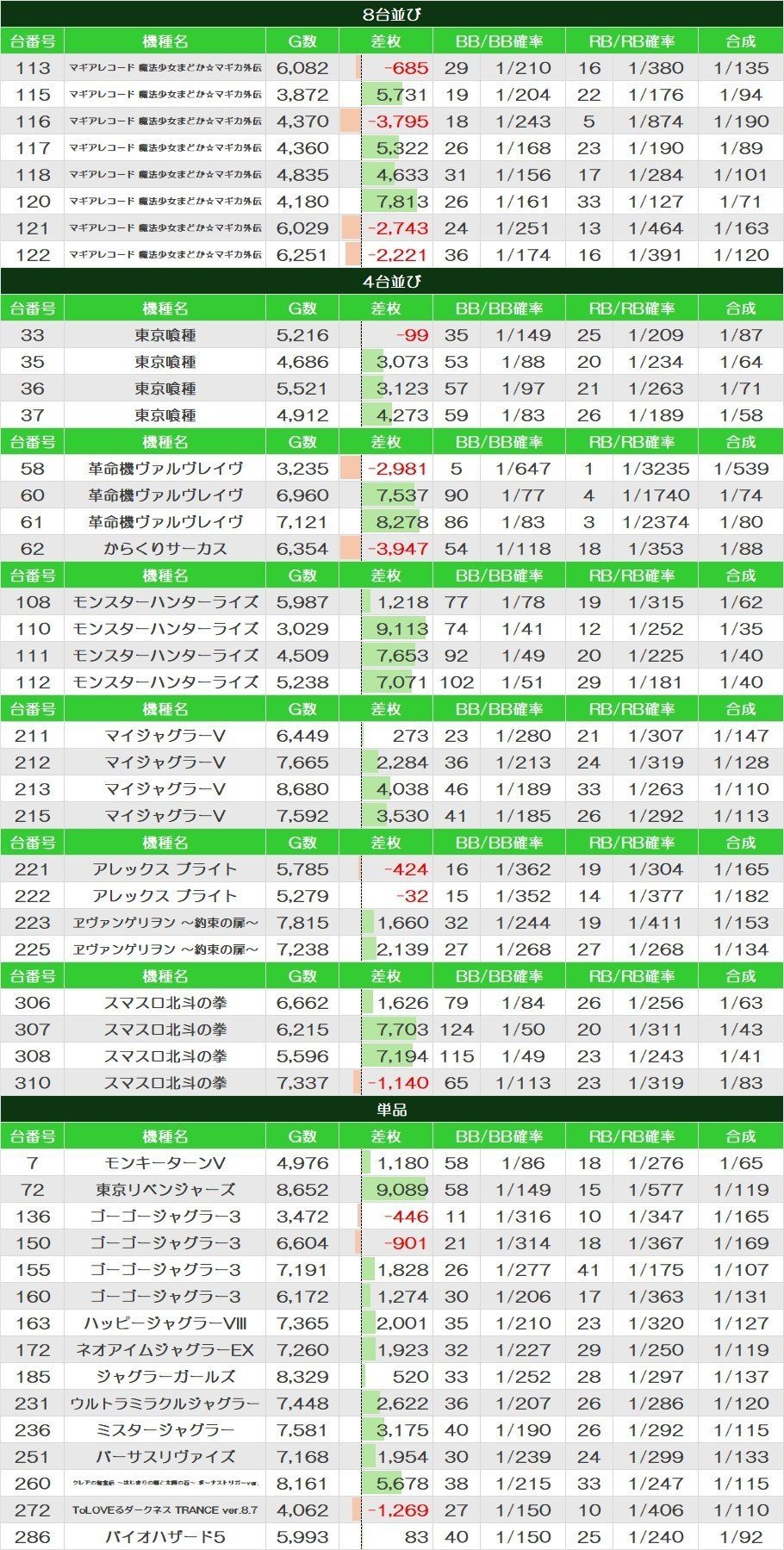
Task: Click -1,269 difference value in row 272
Action: click(x=398, y=1510)
